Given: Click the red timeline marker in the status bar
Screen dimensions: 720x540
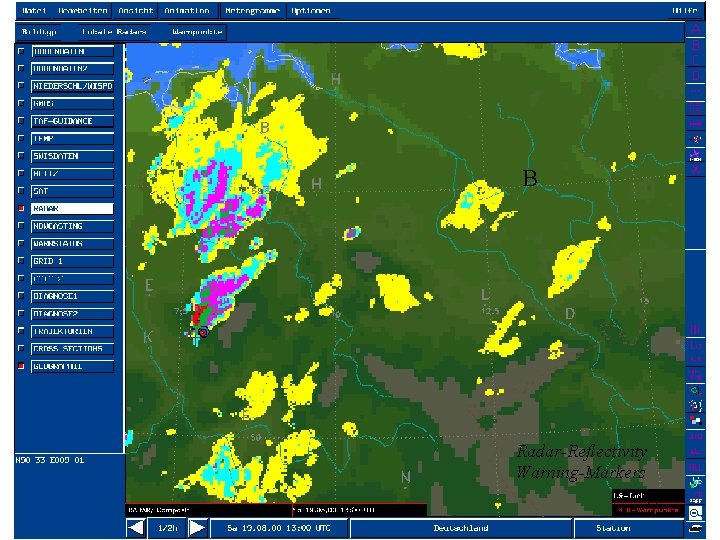Looking at the screenshot, I should pos(293,510).
